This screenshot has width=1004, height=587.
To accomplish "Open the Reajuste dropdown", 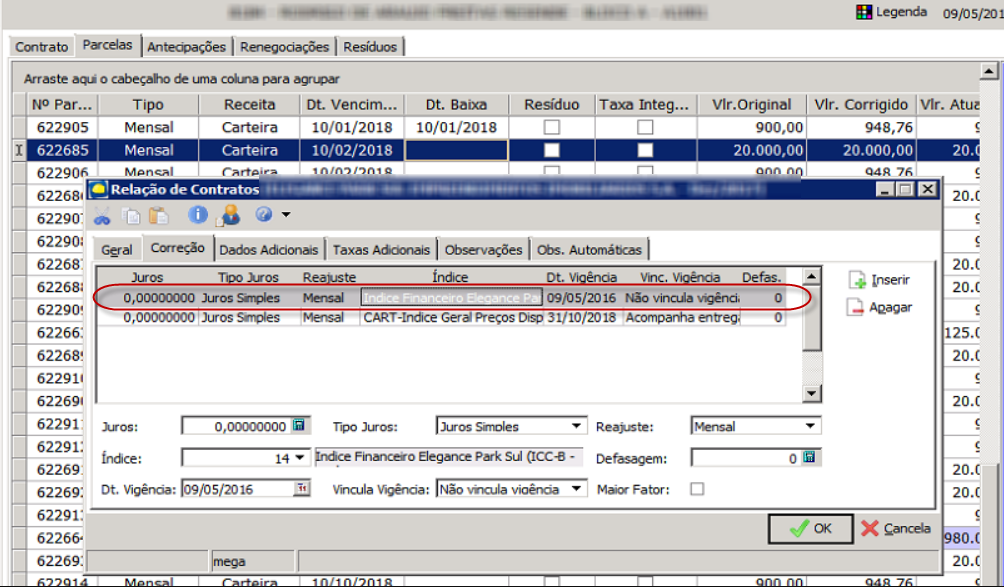I will 809,426.
